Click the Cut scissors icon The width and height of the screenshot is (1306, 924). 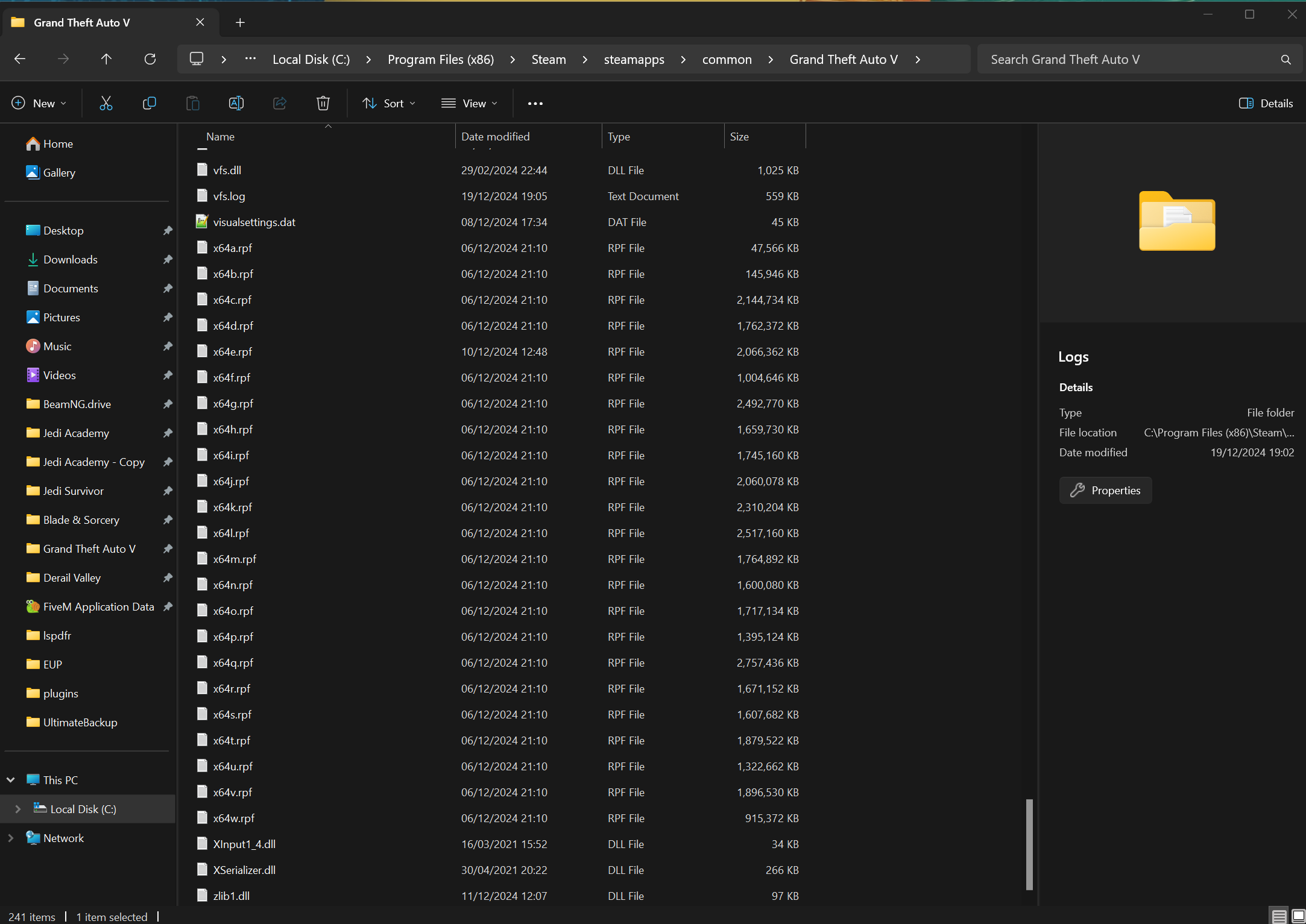click(106, 103)
